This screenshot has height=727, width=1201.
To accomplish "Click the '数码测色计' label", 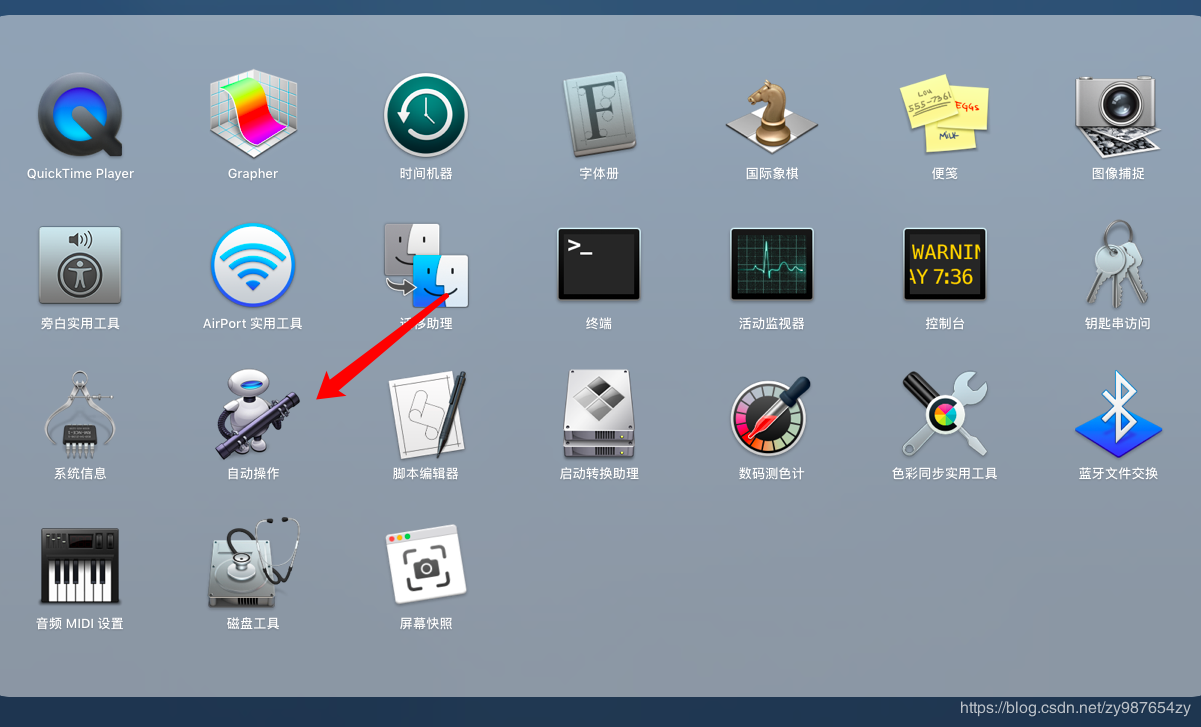I will coord(772,474).
